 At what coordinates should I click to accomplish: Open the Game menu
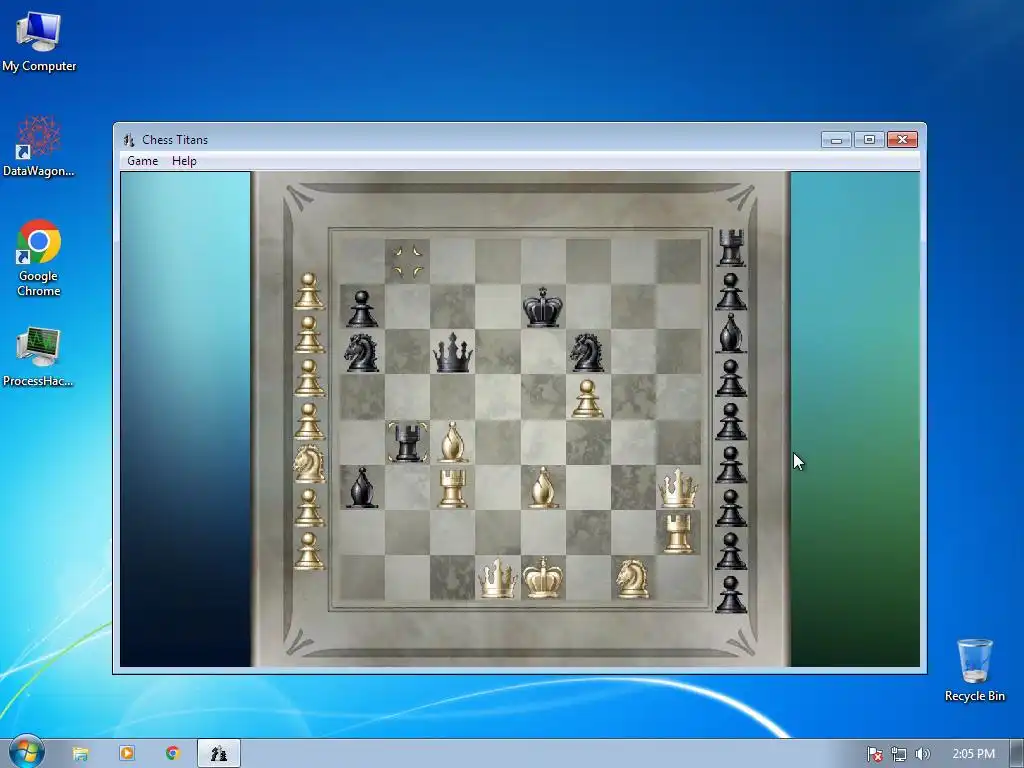[x=142, y=161]
